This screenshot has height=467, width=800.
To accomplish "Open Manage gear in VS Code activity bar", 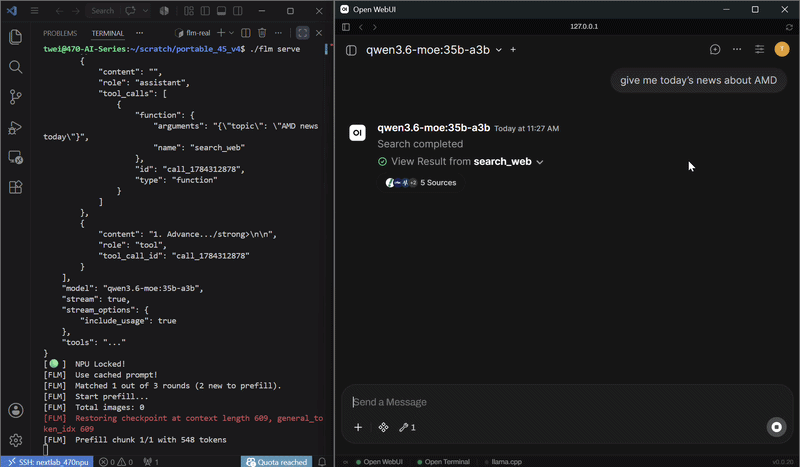I will click(15, 440).
